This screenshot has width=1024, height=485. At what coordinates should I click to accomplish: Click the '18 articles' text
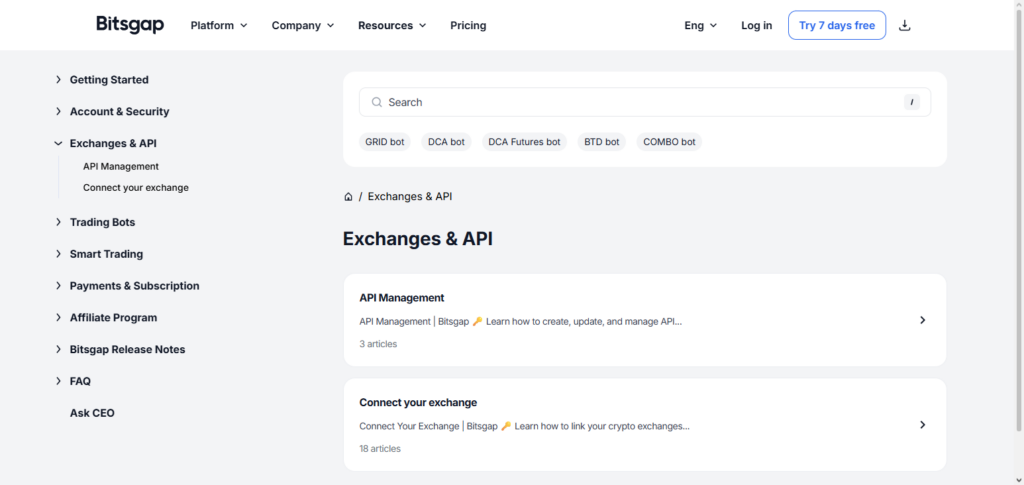(380, 448)
